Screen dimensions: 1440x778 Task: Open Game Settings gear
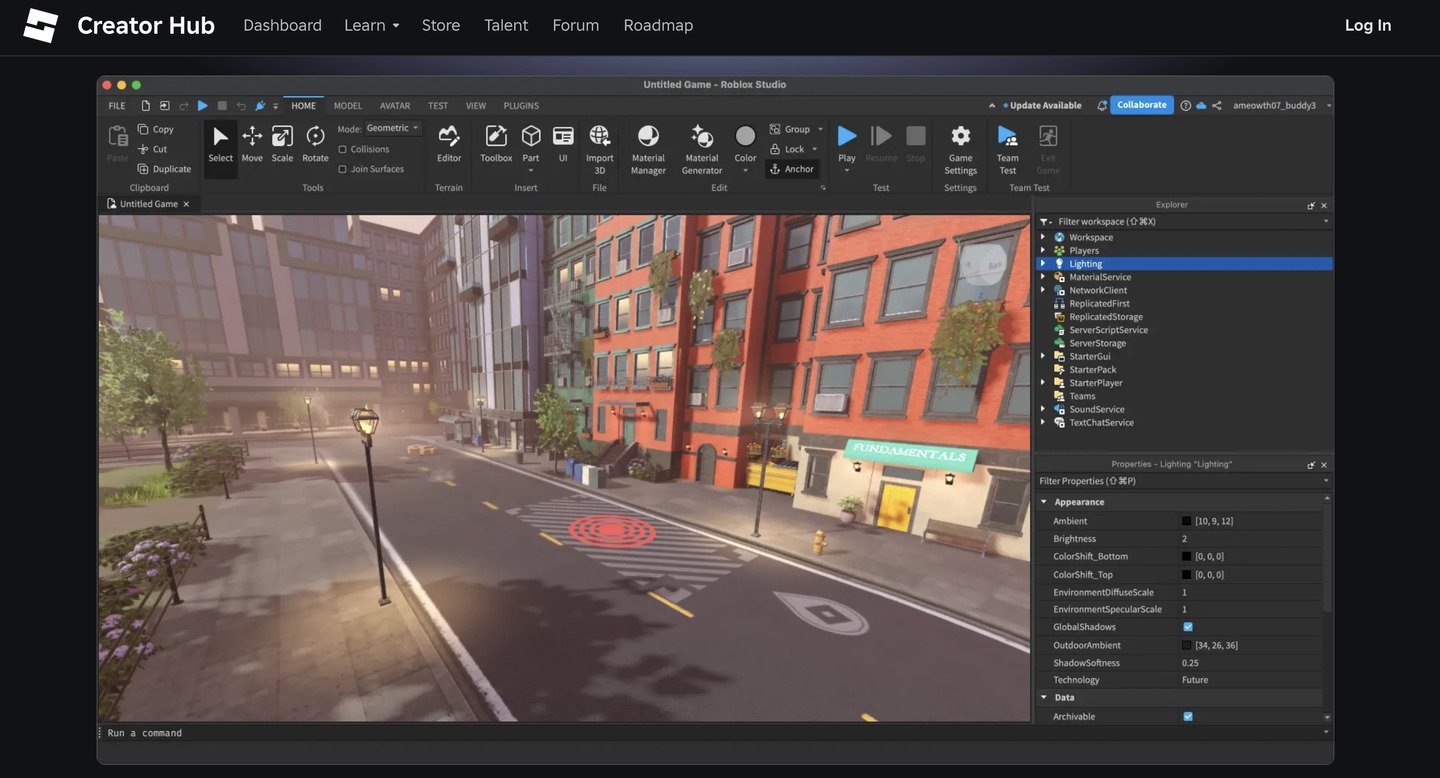click(x=961, y=149)
